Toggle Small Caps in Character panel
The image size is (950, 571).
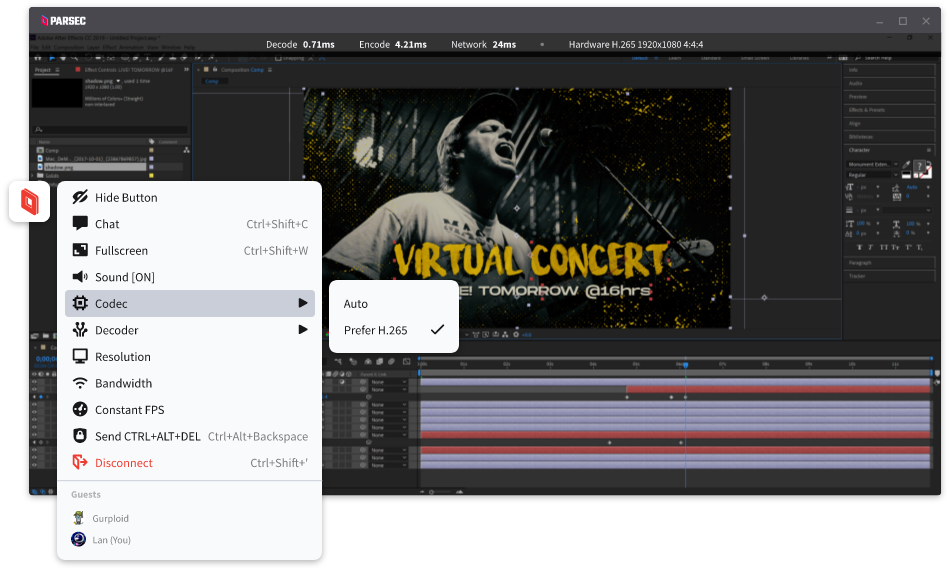895,247
